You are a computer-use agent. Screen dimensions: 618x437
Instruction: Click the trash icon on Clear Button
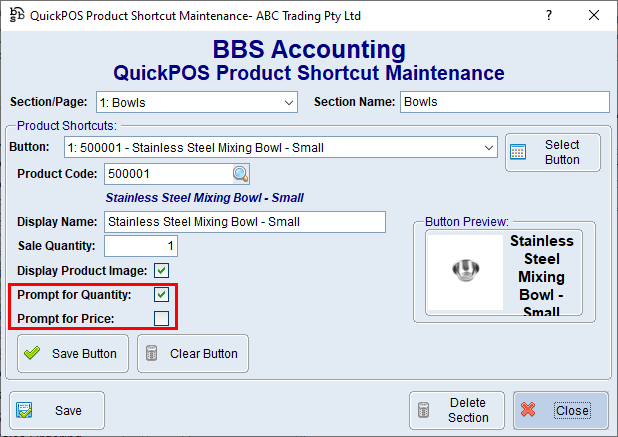point(152,353)
